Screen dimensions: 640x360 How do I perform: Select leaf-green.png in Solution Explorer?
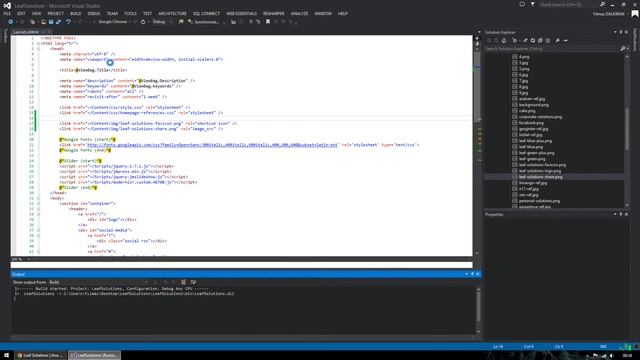[x=532, y=159]
